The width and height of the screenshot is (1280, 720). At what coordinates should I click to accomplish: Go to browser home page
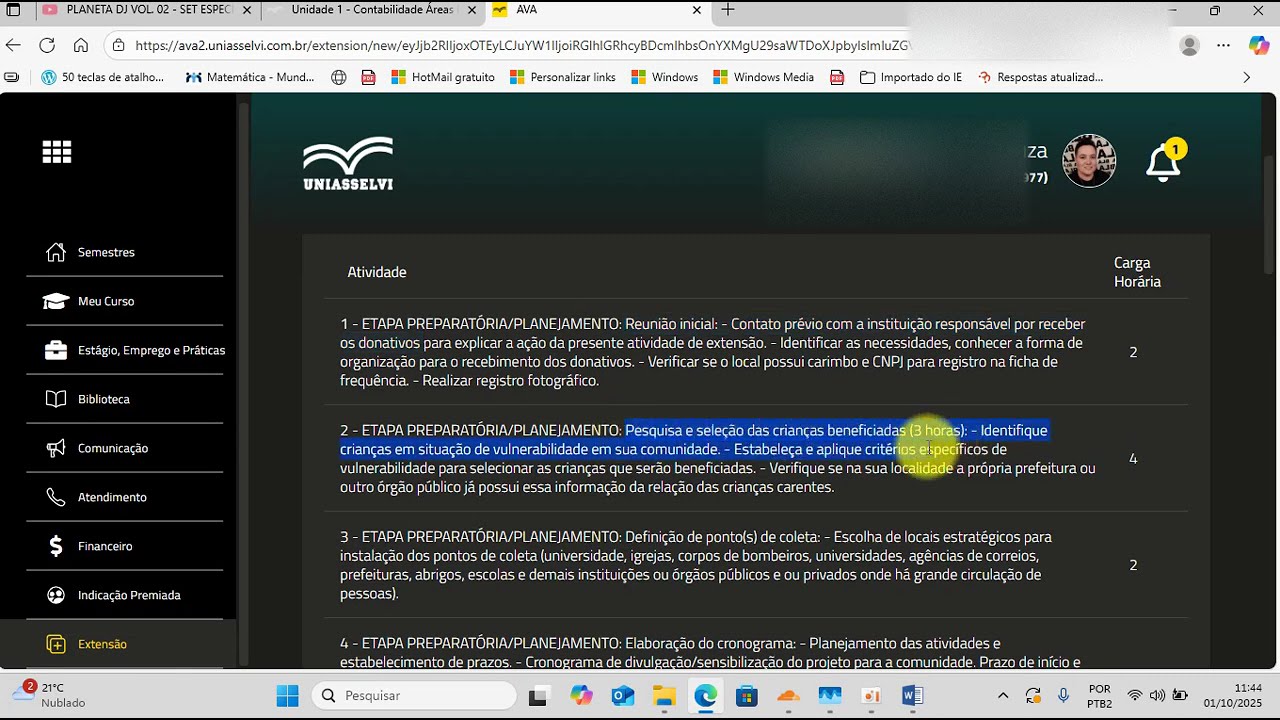[81, 45]
